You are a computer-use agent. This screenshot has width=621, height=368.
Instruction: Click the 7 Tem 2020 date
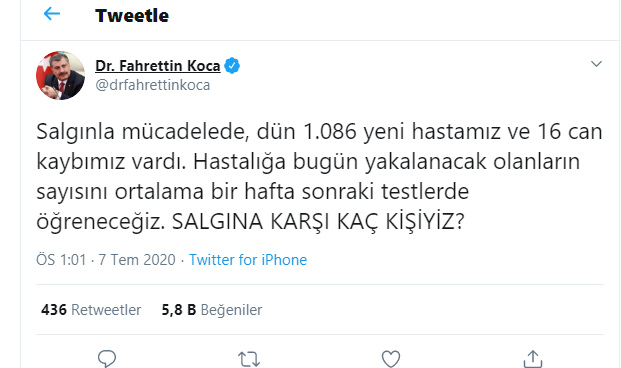pyautogui.click(x=137, y=260)
